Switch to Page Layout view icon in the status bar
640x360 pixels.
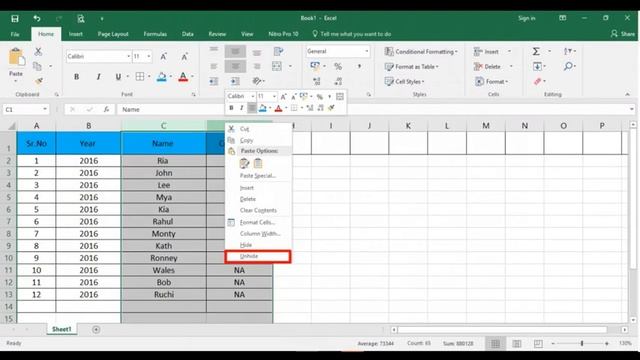517,344
